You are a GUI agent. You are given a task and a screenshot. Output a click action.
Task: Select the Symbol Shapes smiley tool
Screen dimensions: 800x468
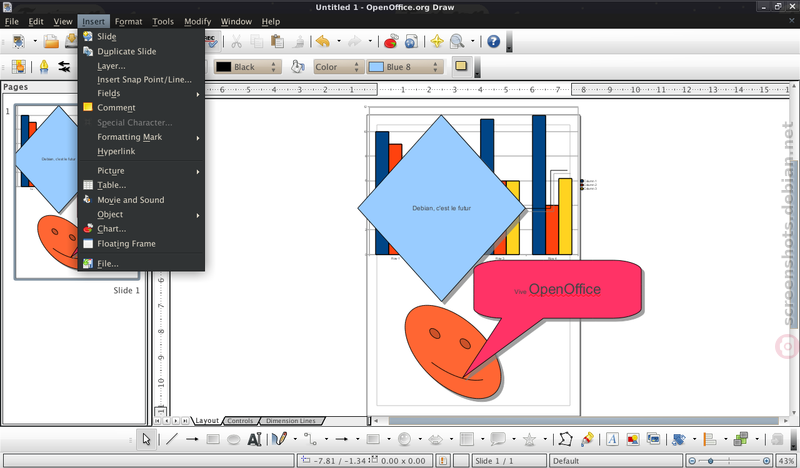coord(404,439)
